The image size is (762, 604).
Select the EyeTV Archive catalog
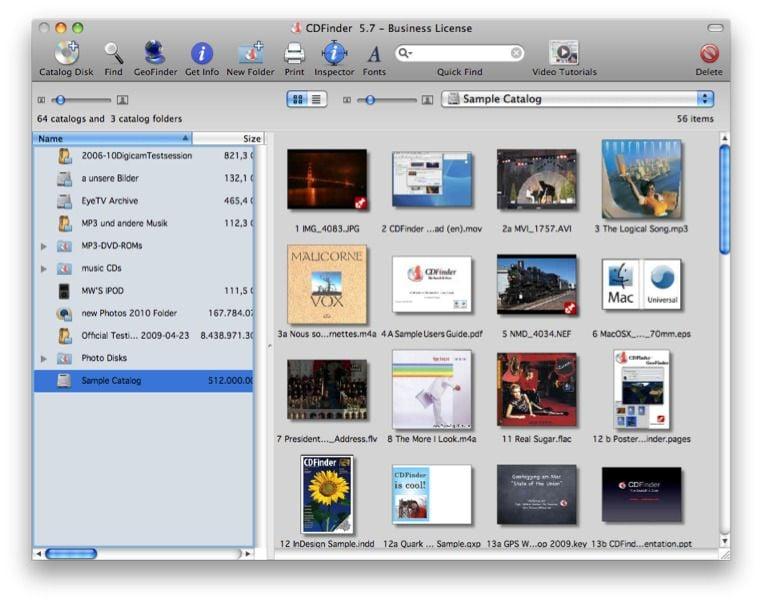pos(144,201)
